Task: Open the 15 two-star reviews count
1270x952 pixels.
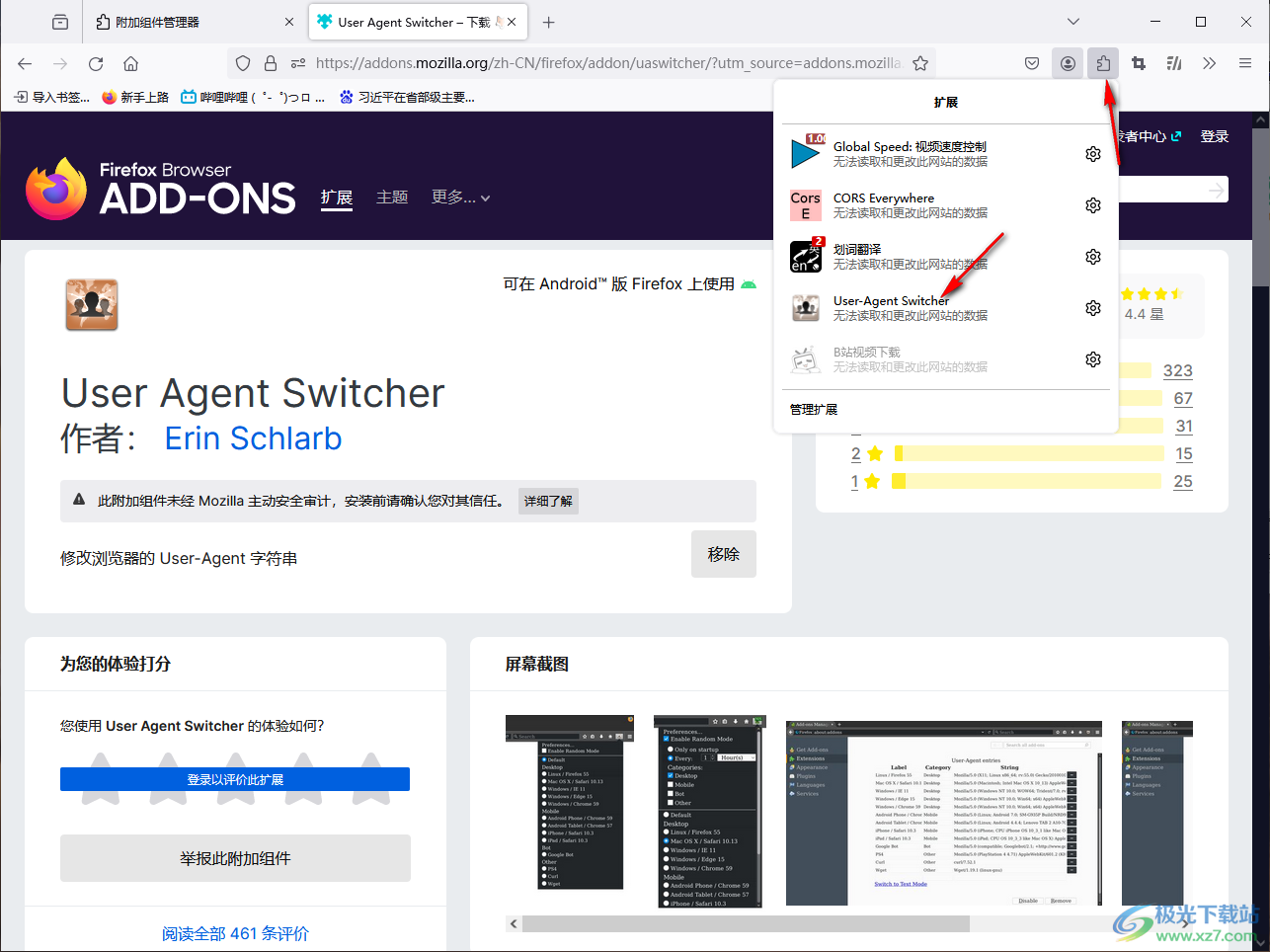Action: [1184, 453]
